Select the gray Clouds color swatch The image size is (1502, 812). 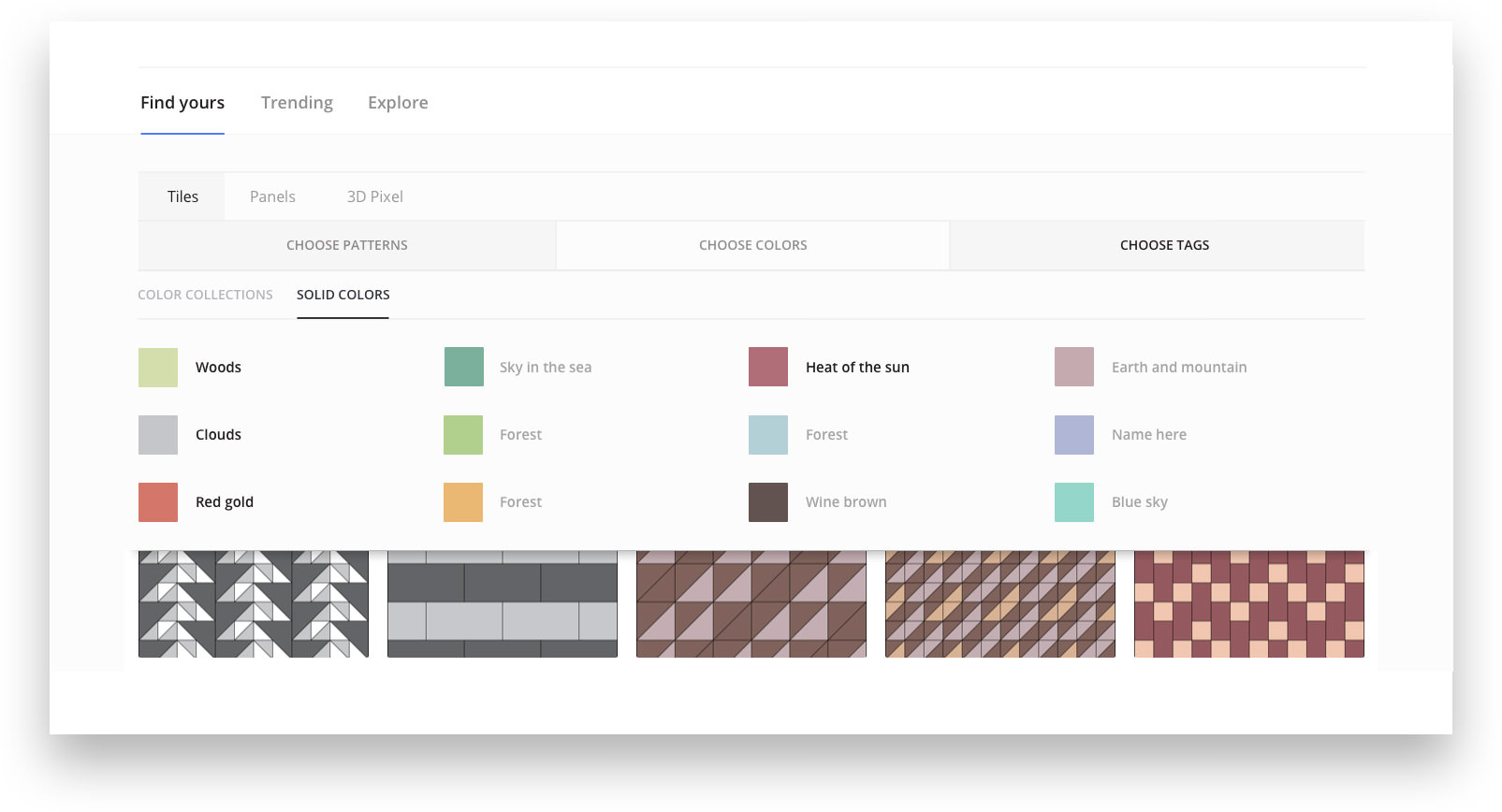(158, 435)
